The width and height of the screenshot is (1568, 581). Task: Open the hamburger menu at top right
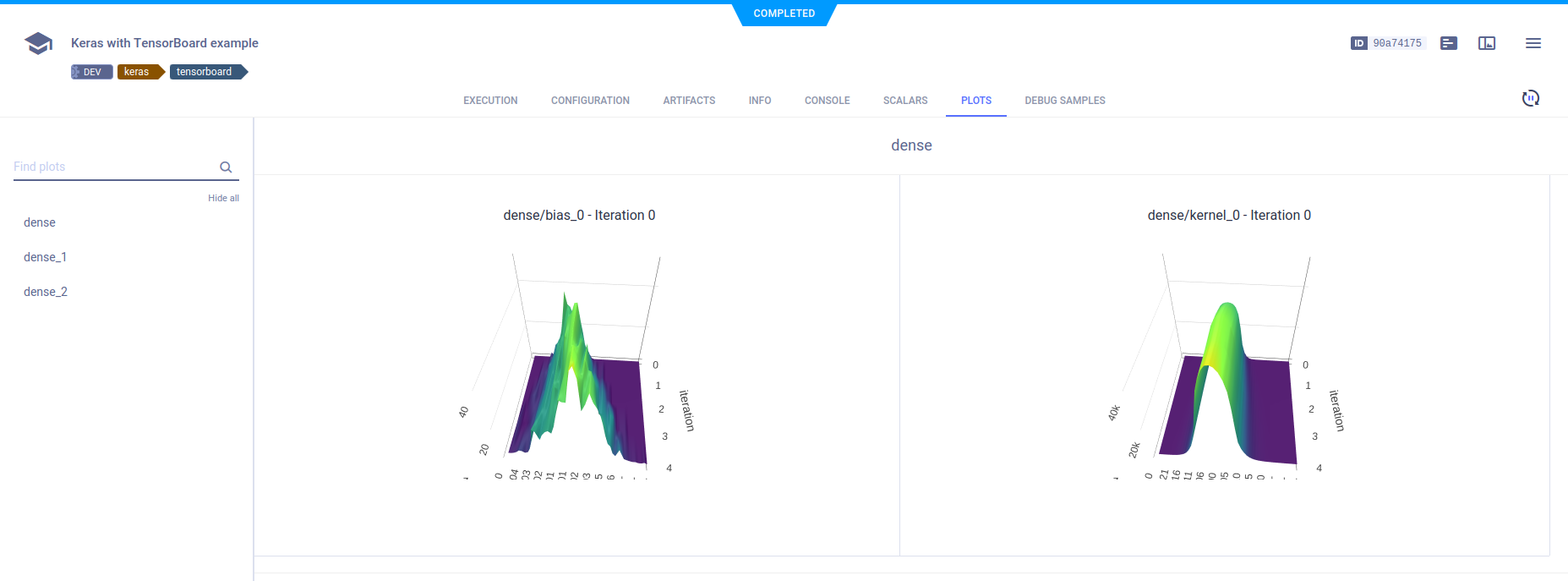[1532, 43]
